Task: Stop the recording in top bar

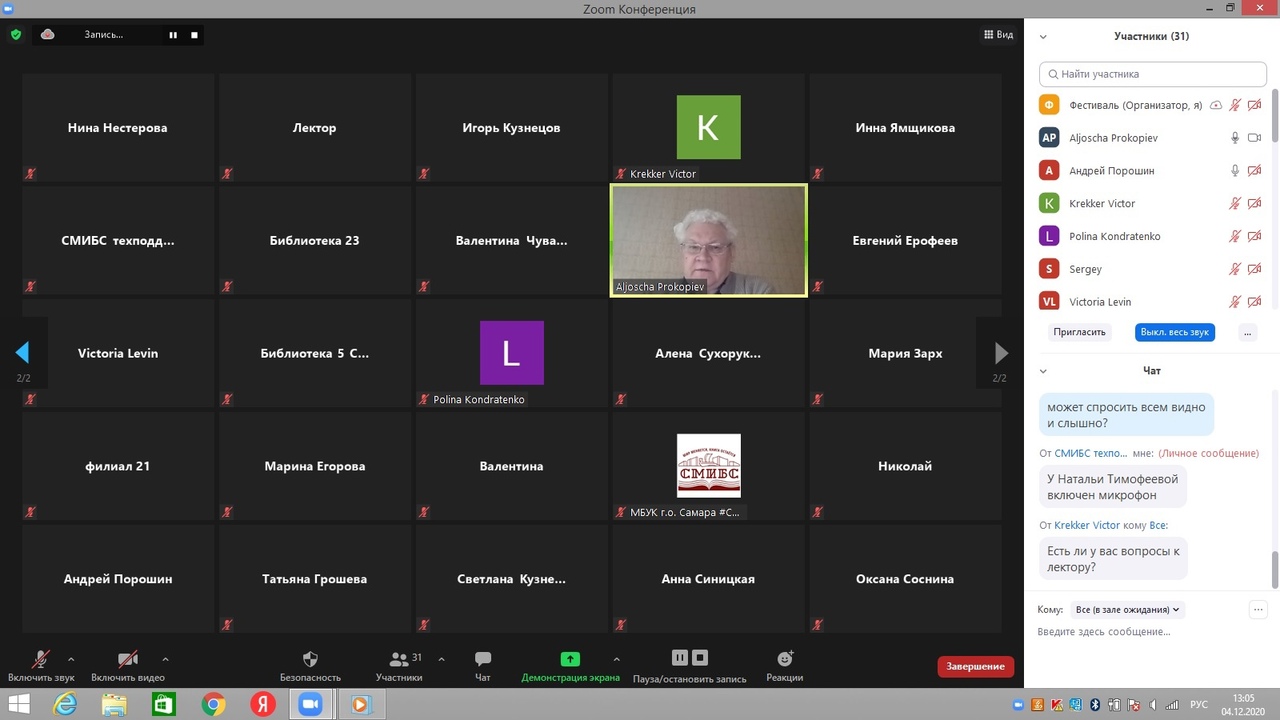Action: click(x=194, y=35)
